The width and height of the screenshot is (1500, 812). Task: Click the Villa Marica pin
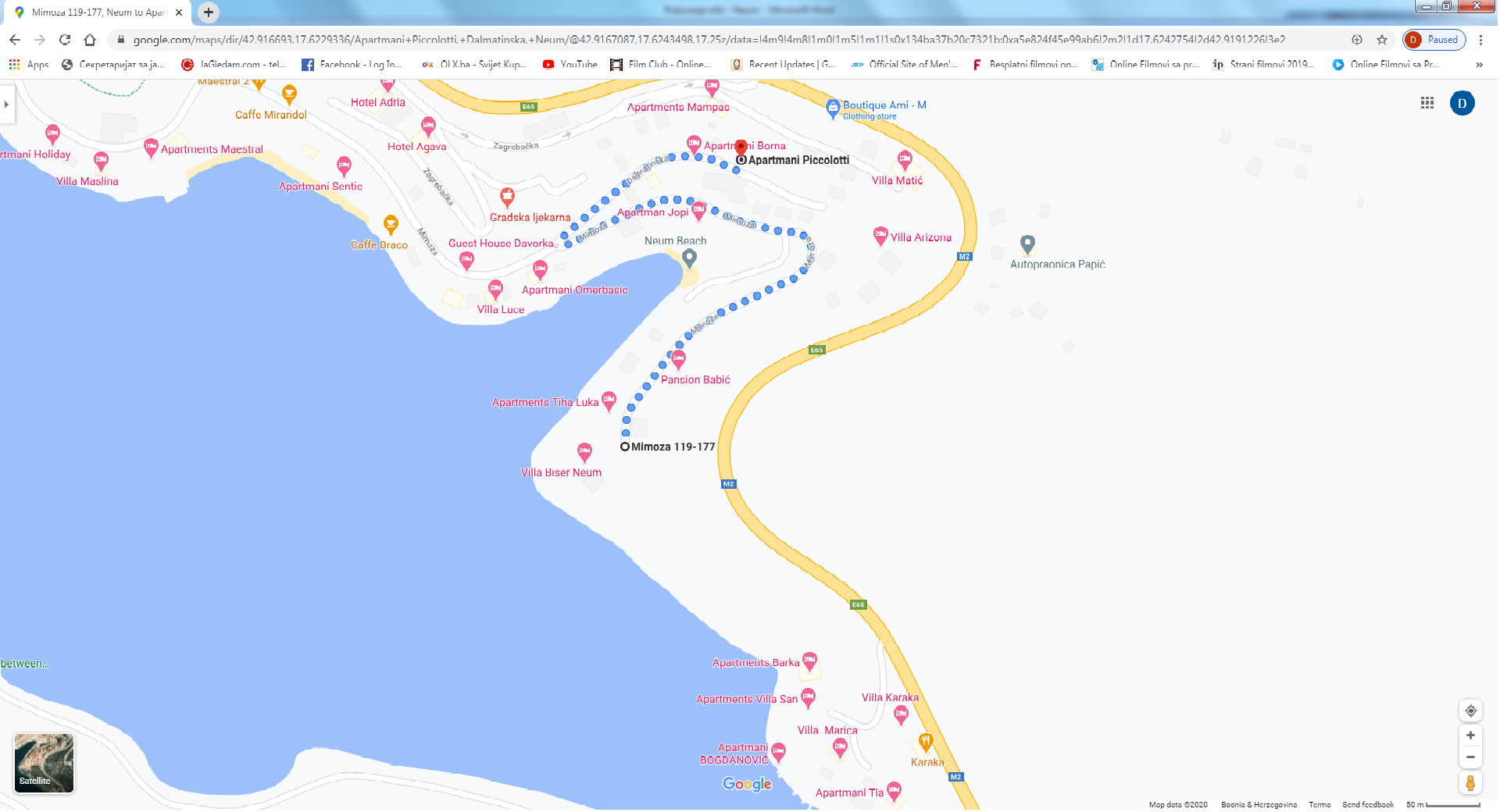click(x=840, y=749)
